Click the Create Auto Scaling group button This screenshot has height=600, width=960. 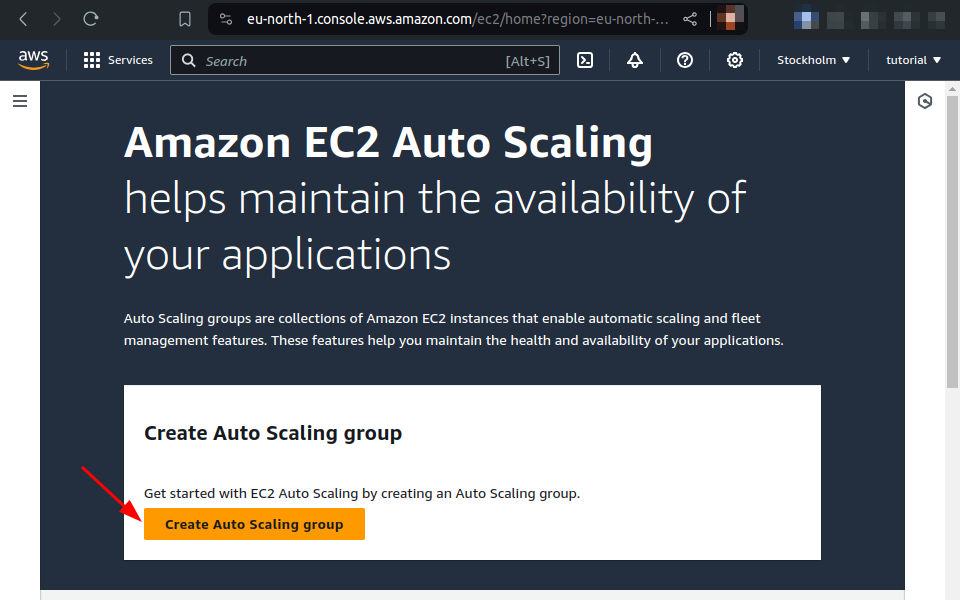pos(254,523)
